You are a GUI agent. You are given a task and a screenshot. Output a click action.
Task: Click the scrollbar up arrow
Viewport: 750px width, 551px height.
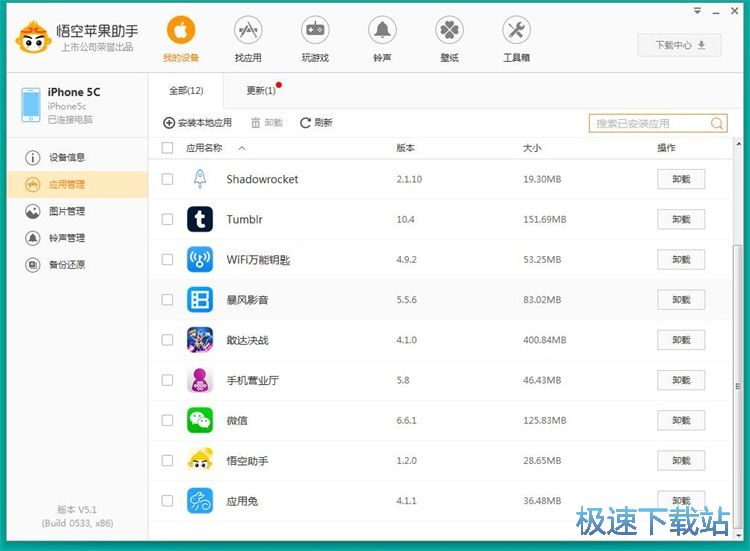pyautogui.click(x=739, y=144)
